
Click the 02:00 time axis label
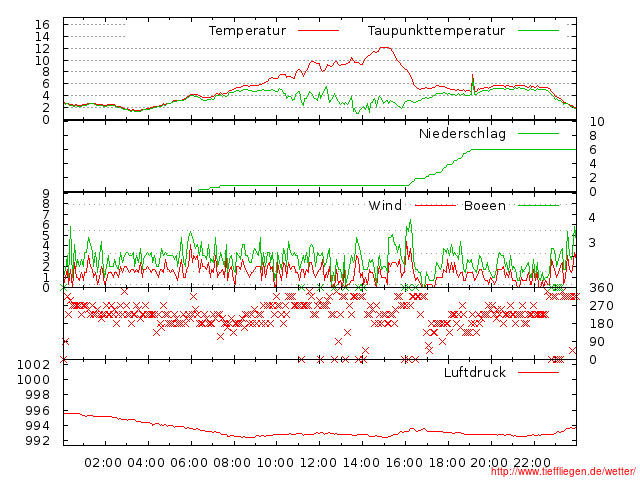(x=103, y=463)
